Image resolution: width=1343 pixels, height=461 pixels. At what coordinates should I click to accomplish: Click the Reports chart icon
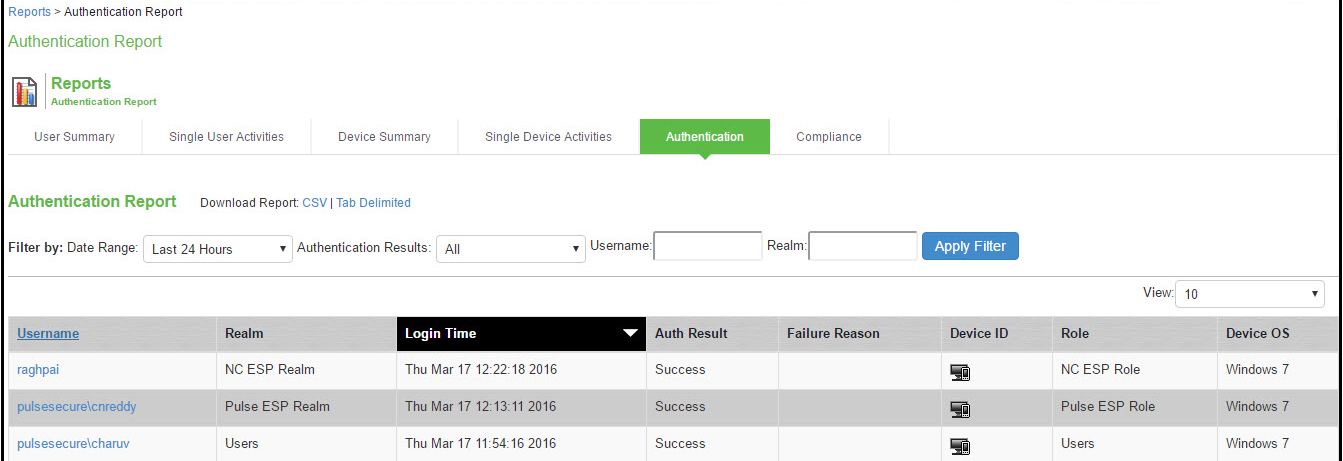[x=25, y=91]
